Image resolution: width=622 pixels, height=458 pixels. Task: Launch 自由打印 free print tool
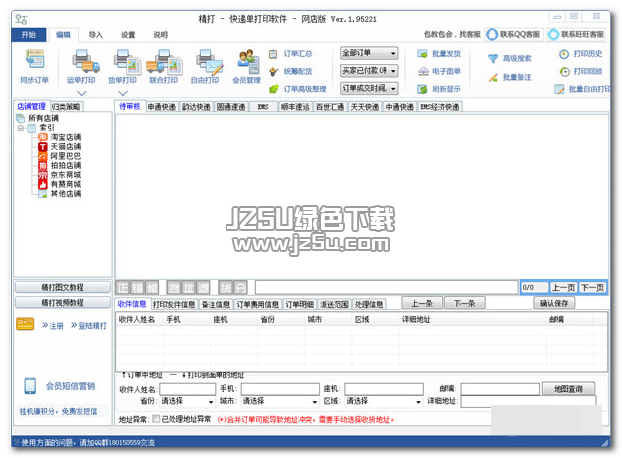(x=205, y=67)
